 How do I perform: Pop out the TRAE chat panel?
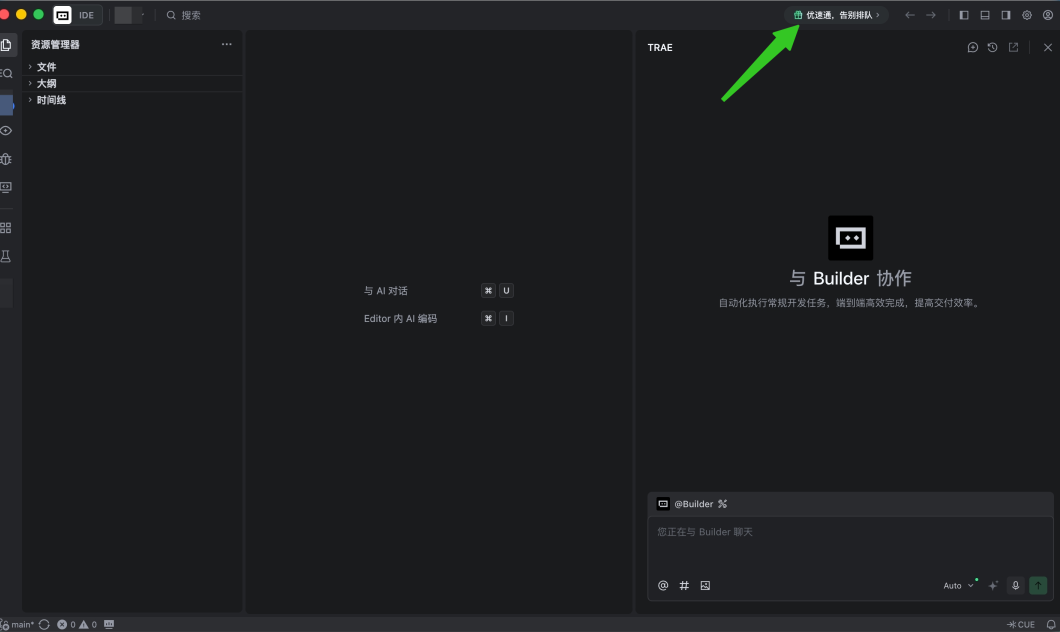point(1013,47)
